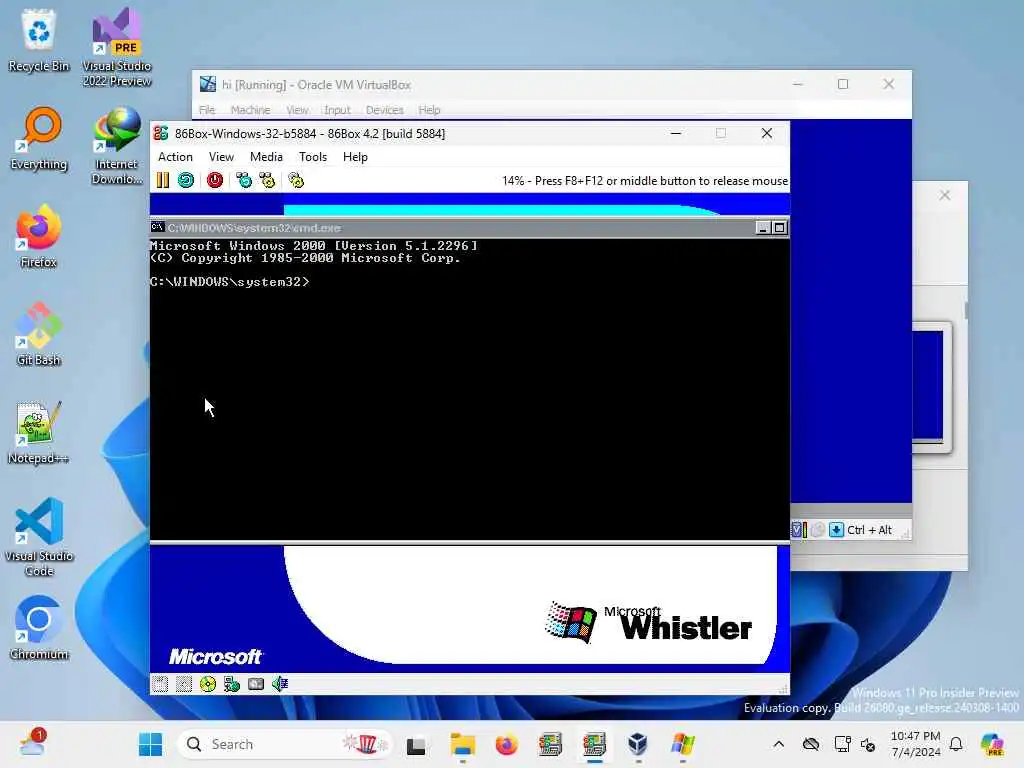Open 86Box settings toolbar icon
This screenshot has width=1024, height=768.
pos(296,180)
